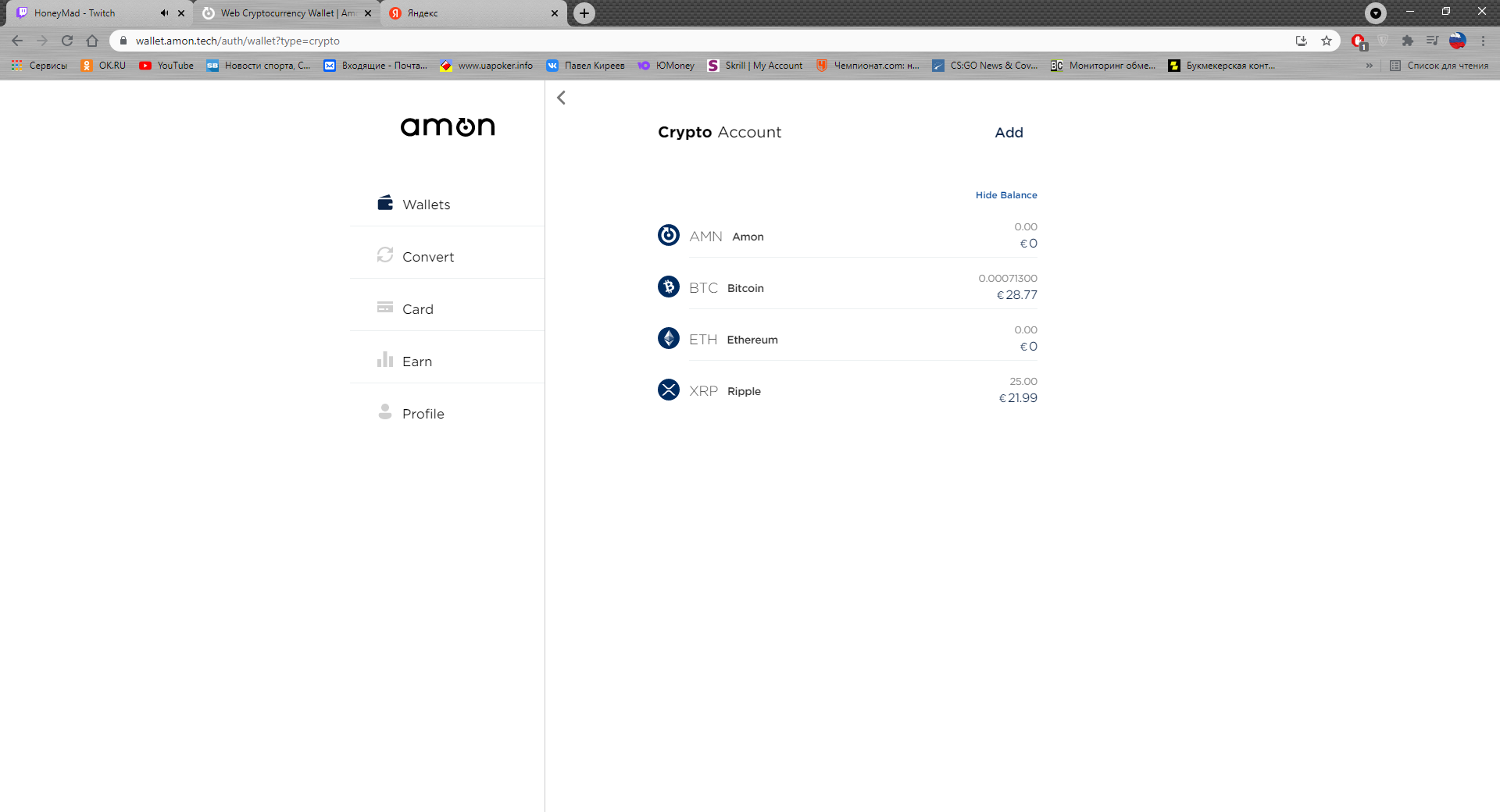Click the BTC amount 0.00071300
Screen dimensions: 1500x812
1008,279
